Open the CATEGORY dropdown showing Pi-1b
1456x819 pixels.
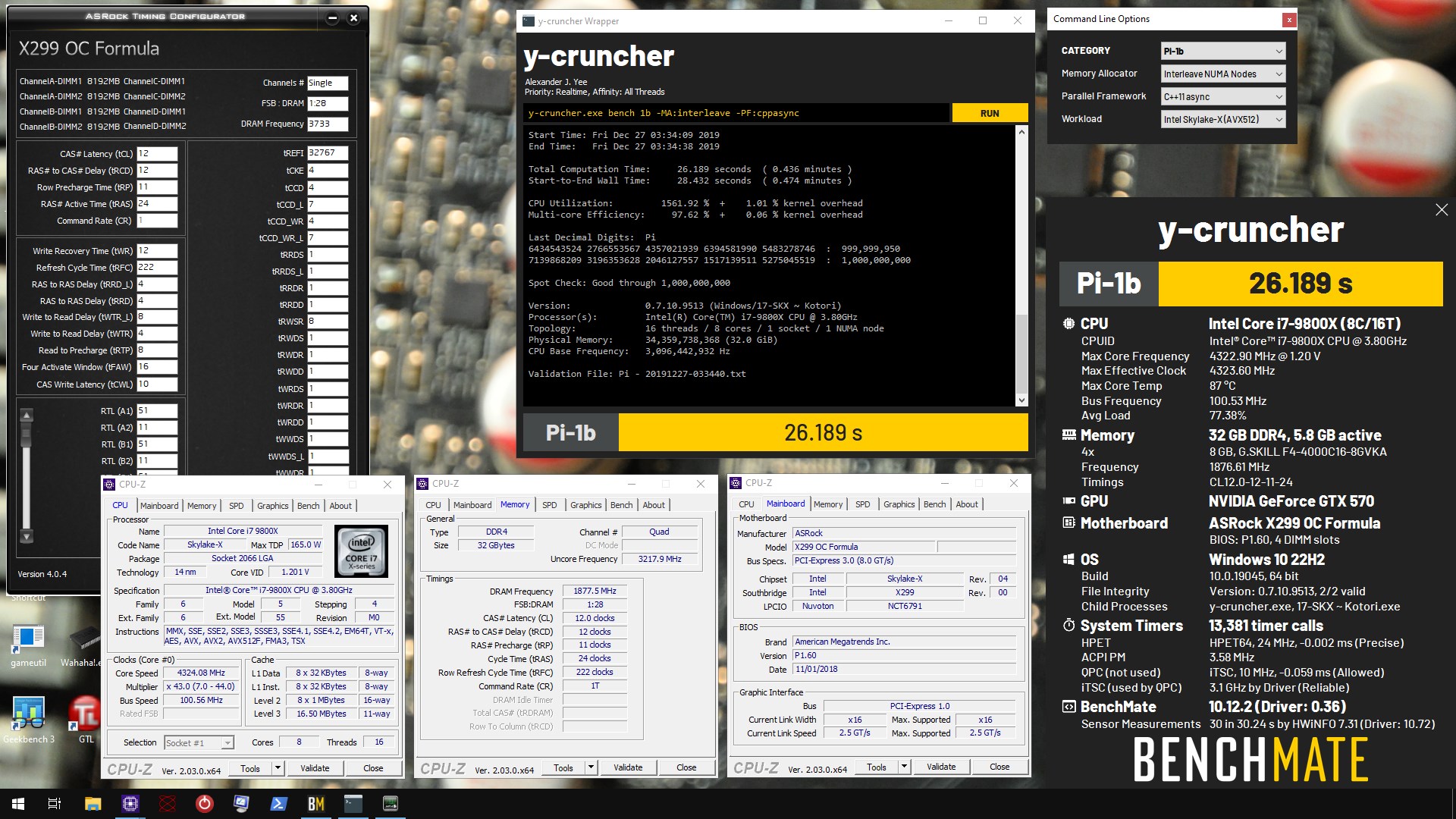(x=1223, y=51)
